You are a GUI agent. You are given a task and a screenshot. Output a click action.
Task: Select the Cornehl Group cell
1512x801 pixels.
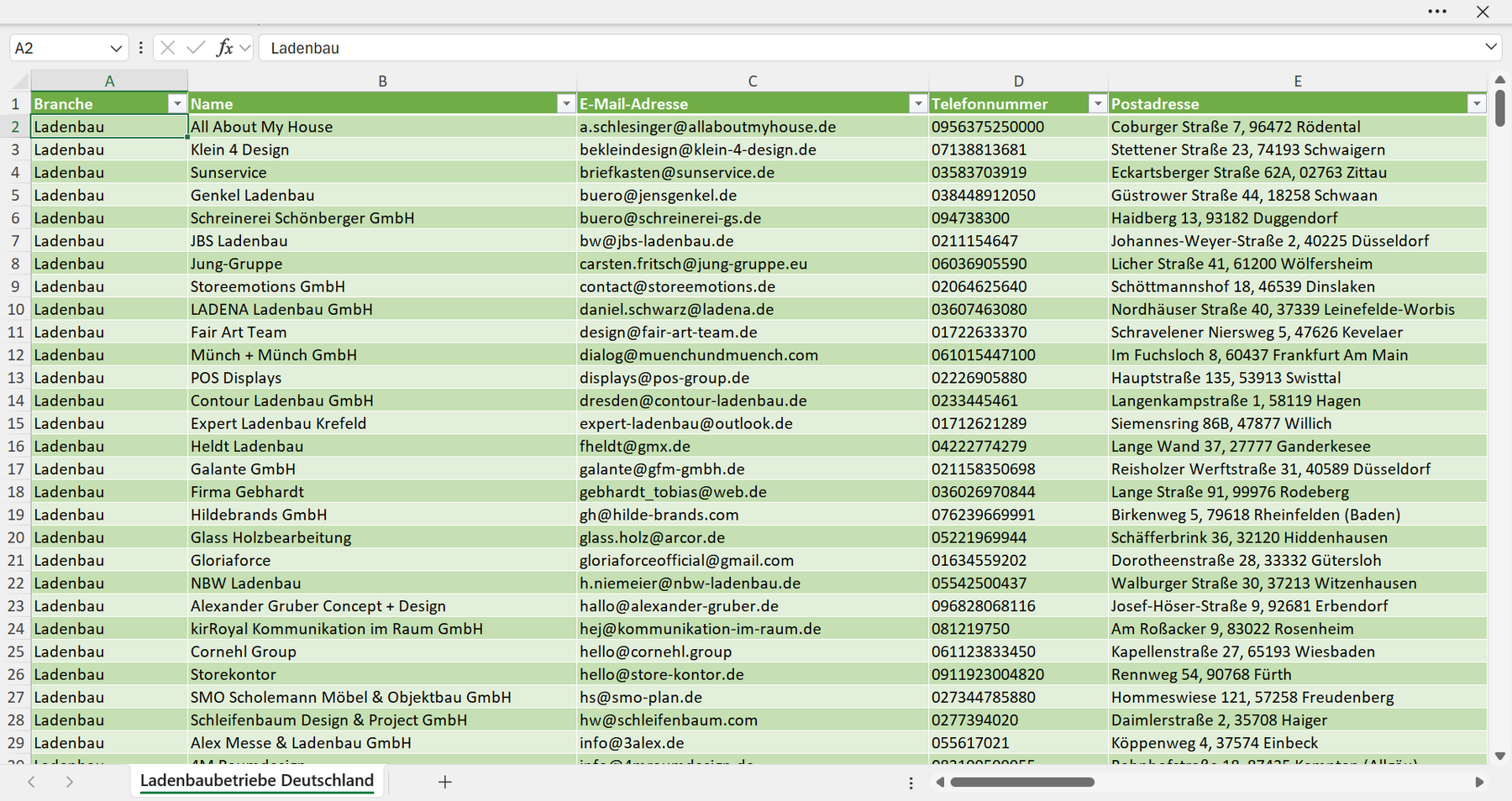click(382, 652)
